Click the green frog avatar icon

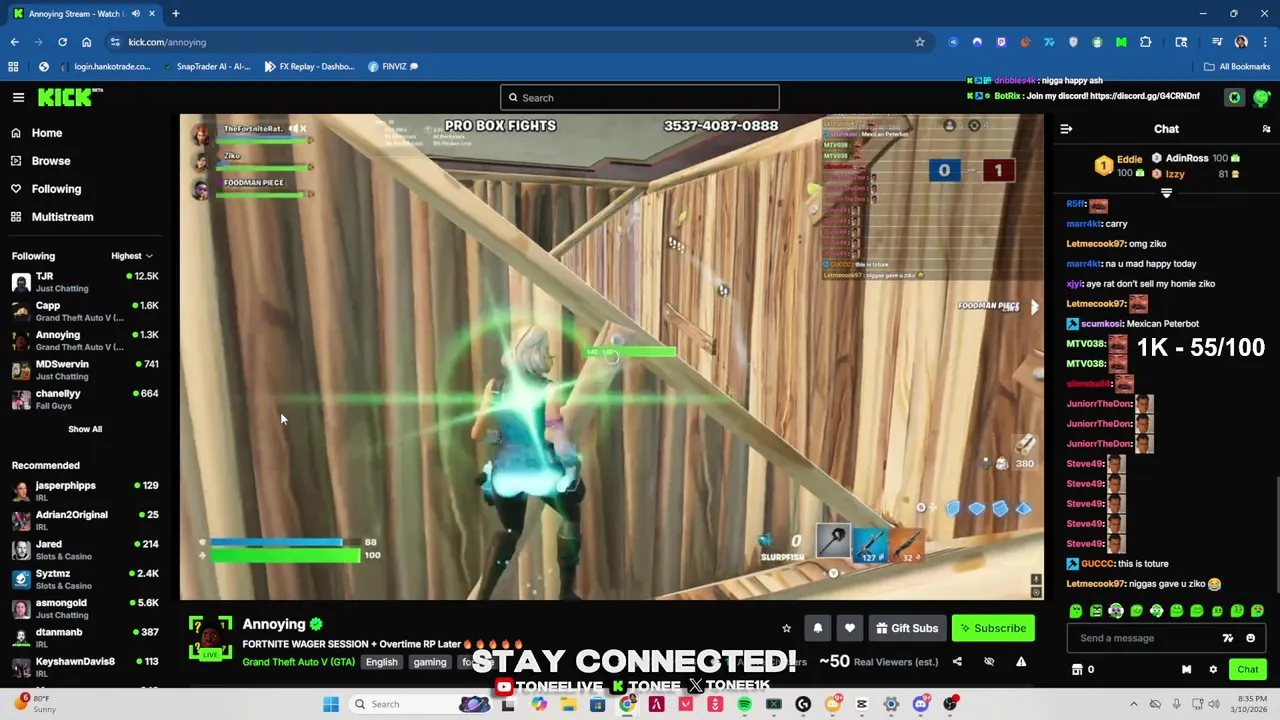point(1261,97)
